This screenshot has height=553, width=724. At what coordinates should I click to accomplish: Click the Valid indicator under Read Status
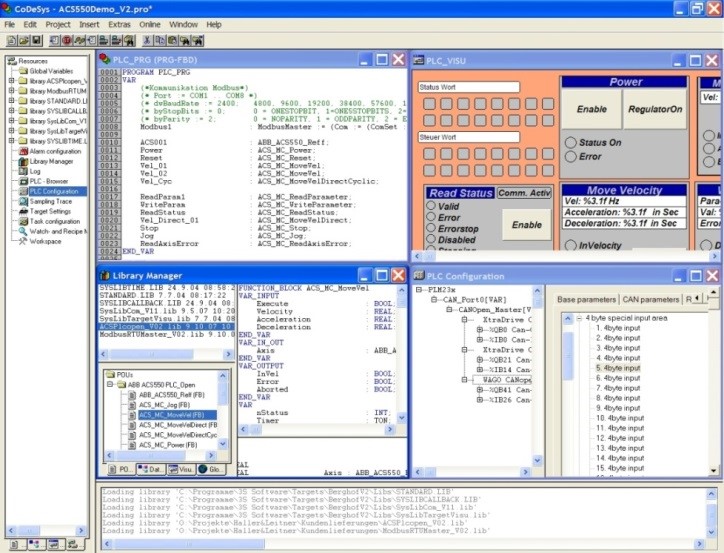[432, 206]
